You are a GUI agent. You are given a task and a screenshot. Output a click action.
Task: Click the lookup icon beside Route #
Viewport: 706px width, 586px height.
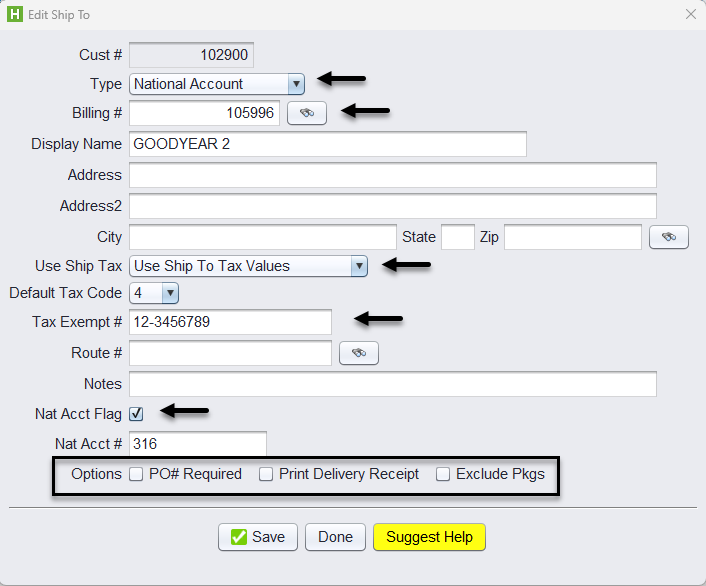(x=359, y=353)
